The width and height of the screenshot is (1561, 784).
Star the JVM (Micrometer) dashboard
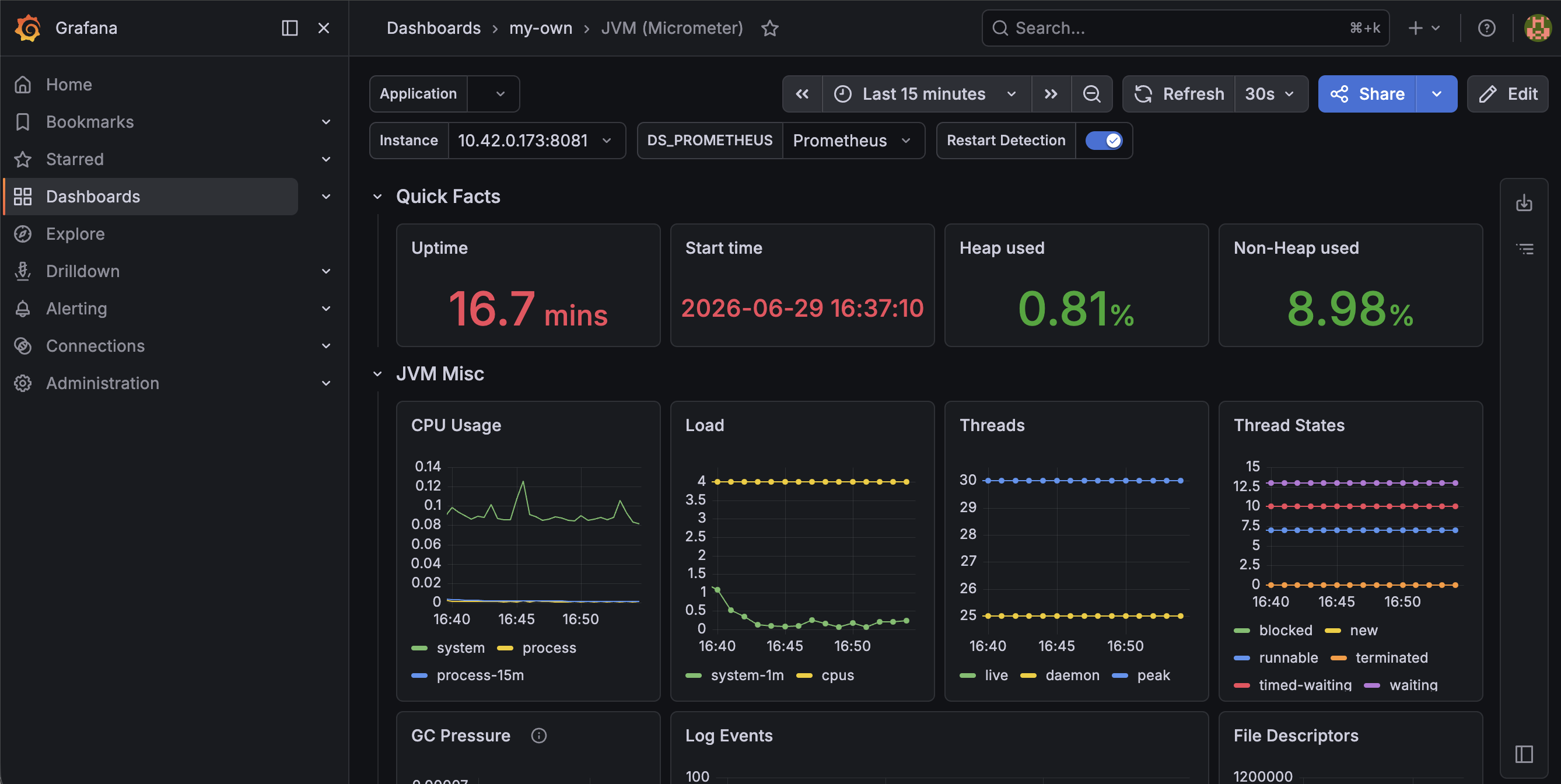769,28
